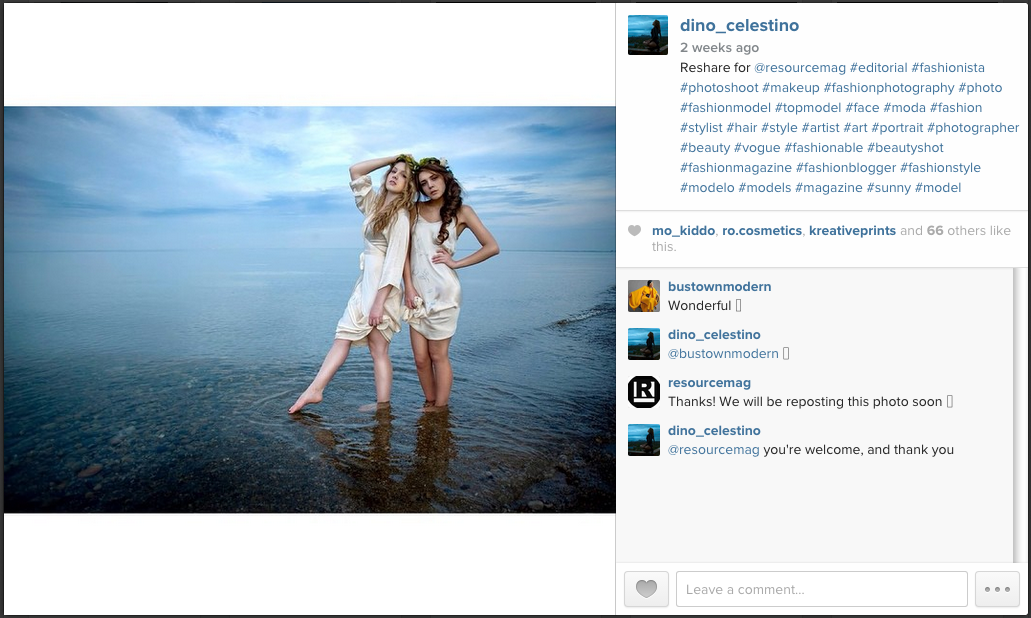The image size is (1031, 618).
Task: View mo_kiddo's profile from likes
Action: coord(683,231)
